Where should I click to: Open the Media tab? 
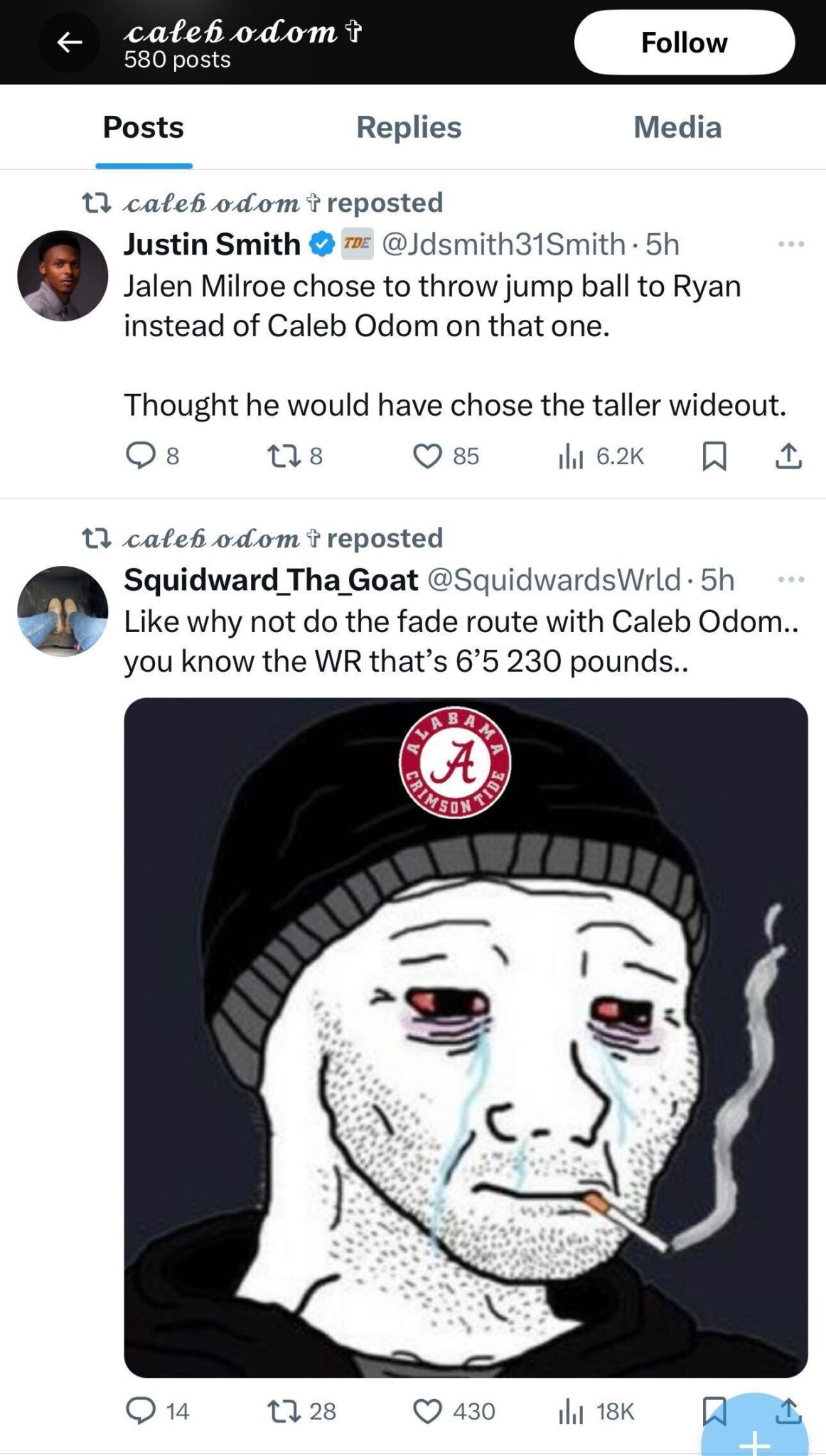coord(677,128)
